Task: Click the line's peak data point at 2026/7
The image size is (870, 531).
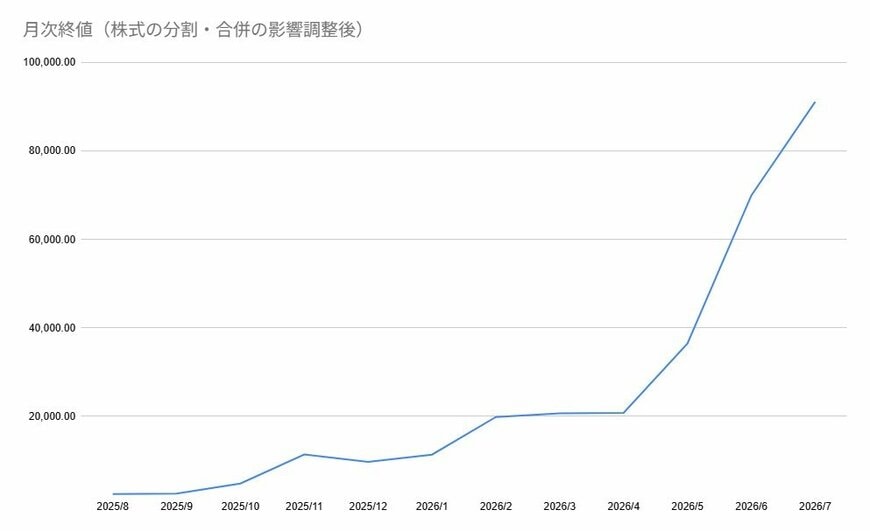Action: [x=815, y=102]
